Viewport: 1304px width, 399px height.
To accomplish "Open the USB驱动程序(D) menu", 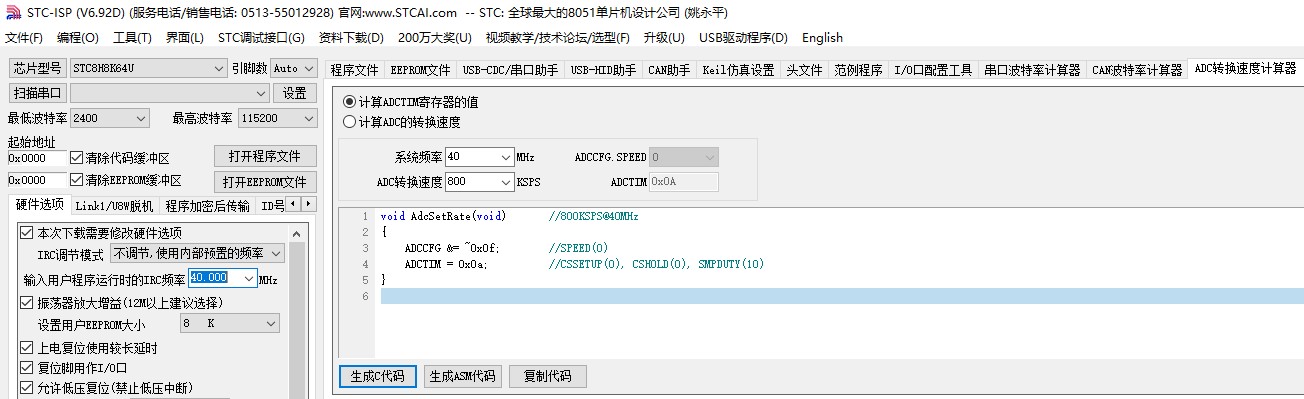I will (743, 38).
